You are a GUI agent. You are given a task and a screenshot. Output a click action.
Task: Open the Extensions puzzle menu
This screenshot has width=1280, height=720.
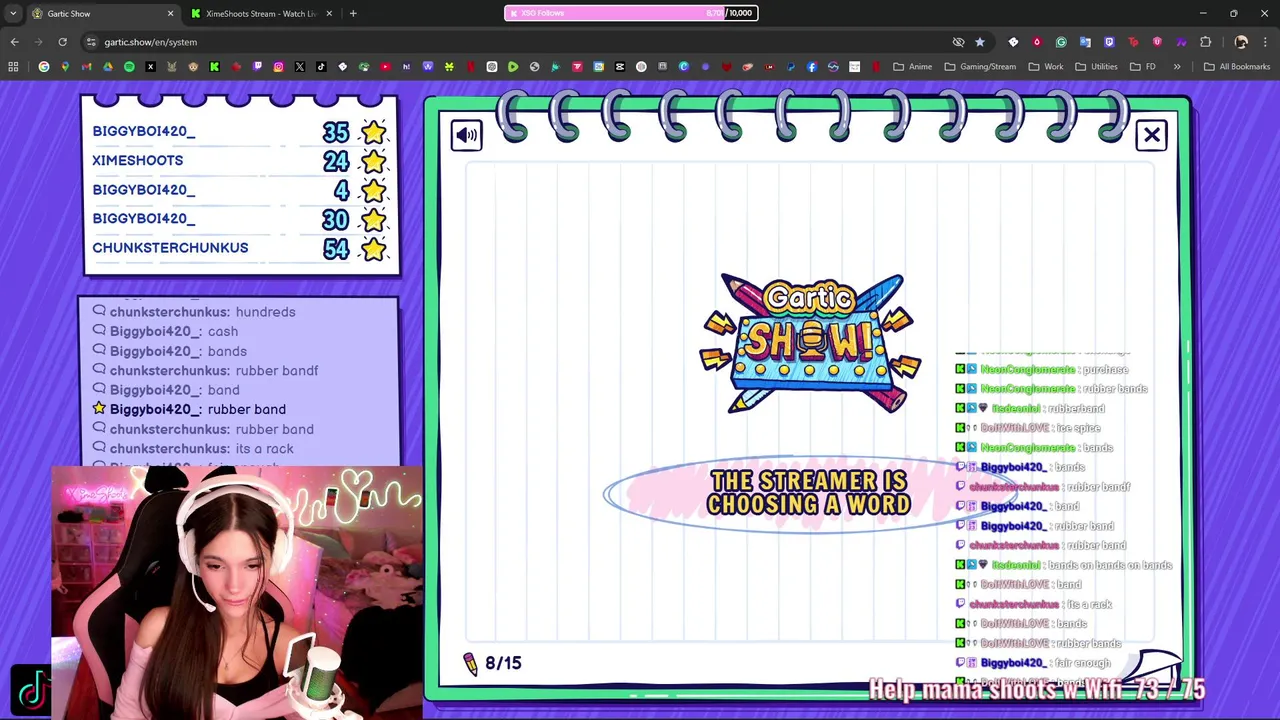pos(1205,42)
